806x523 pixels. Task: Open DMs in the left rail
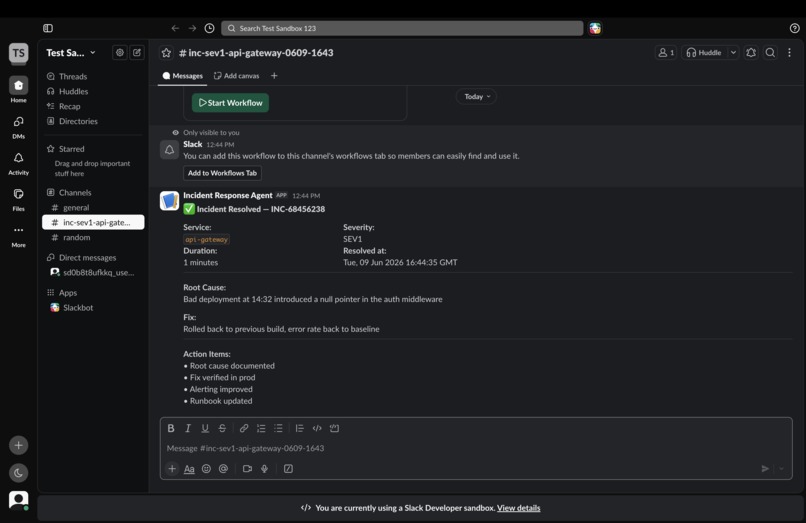(x=19, y=127)
